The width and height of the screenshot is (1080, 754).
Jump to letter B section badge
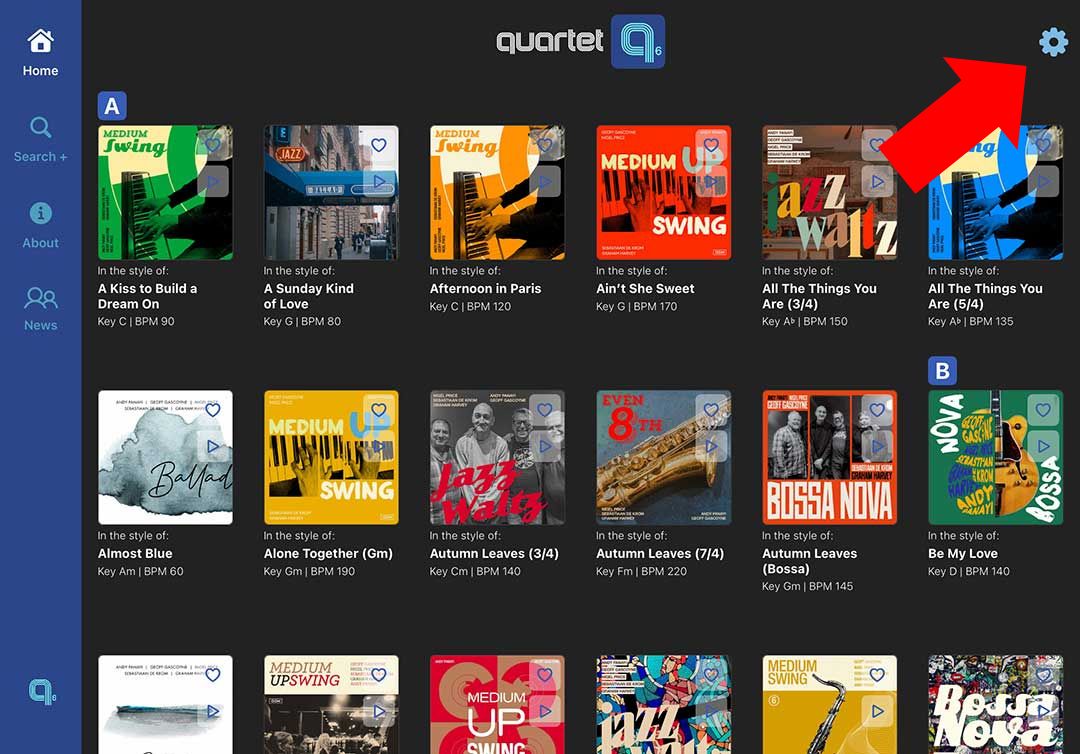click(x=942, y=370)
